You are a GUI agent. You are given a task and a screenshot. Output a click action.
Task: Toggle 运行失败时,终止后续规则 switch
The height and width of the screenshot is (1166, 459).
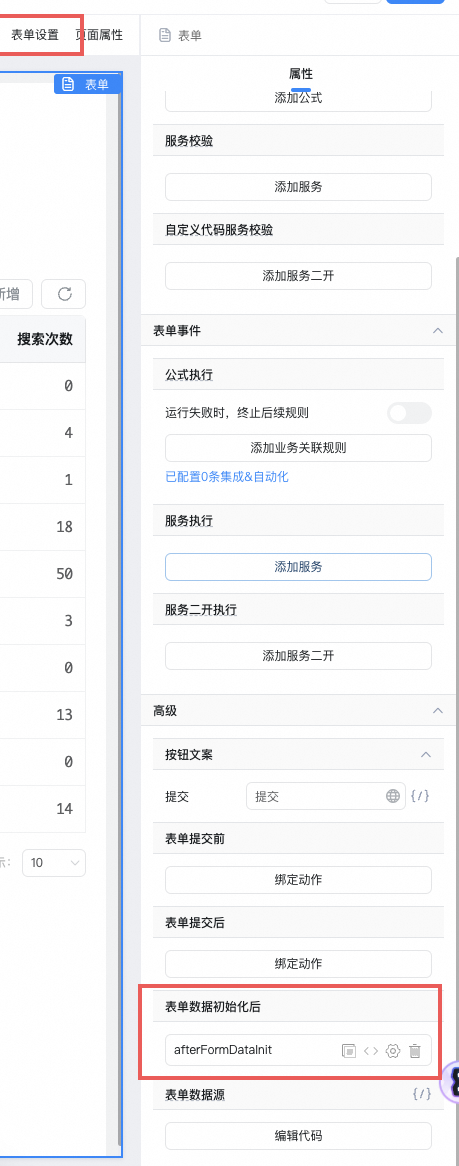[x=409, y=412]
